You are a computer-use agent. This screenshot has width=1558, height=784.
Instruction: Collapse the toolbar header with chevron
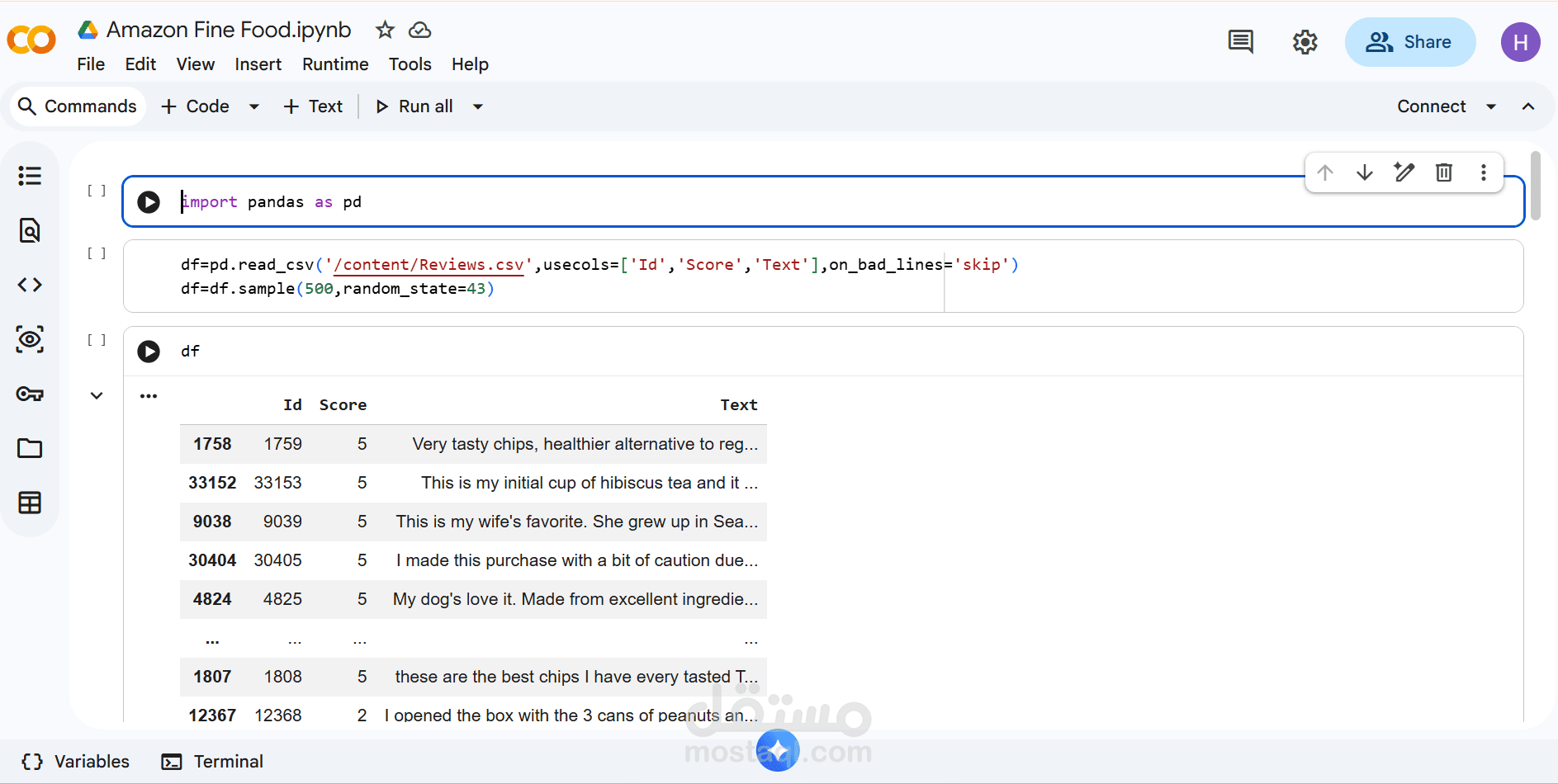[1528, 106]
